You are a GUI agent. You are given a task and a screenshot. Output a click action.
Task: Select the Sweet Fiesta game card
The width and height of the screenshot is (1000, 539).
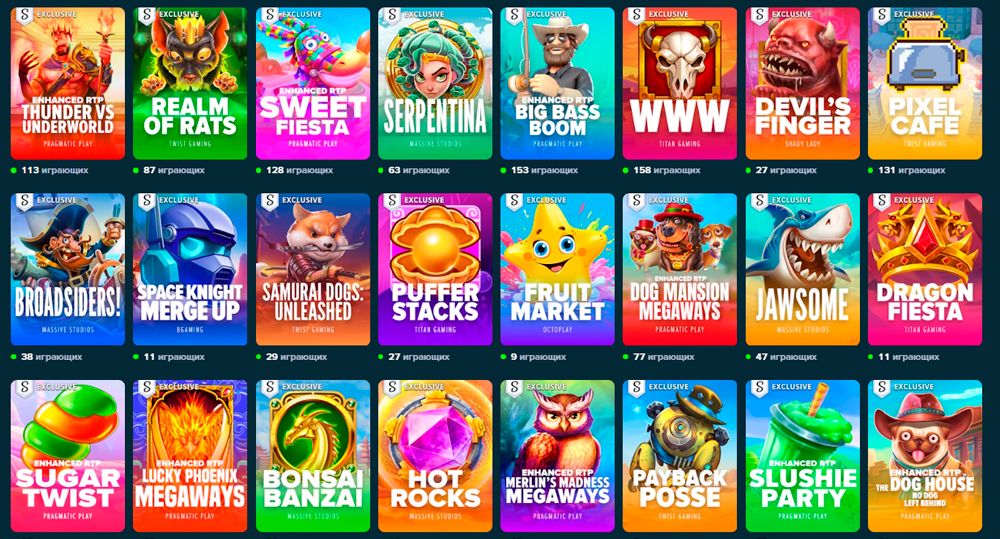[312, 84]
